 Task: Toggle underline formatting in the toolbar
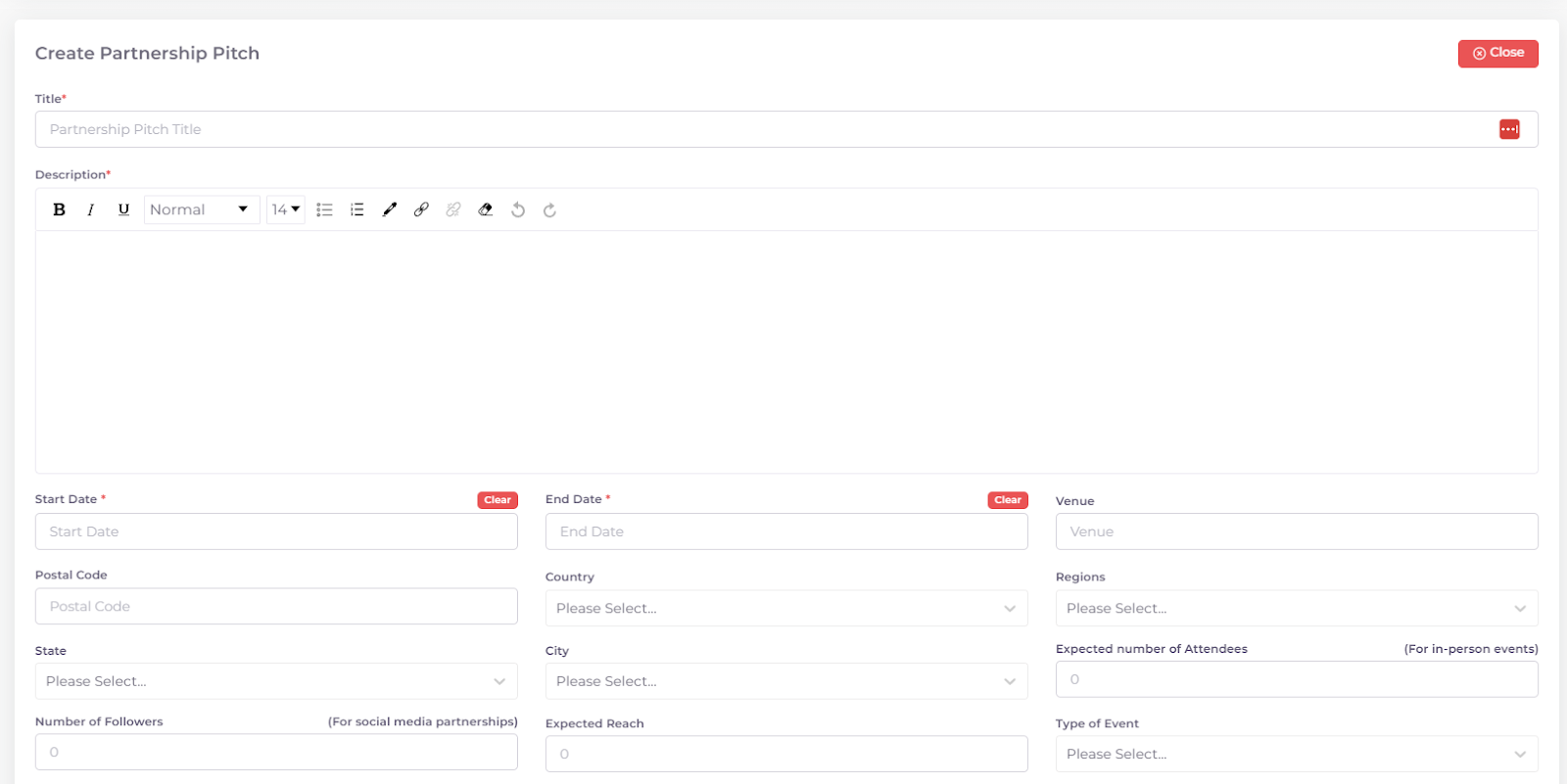123,209
